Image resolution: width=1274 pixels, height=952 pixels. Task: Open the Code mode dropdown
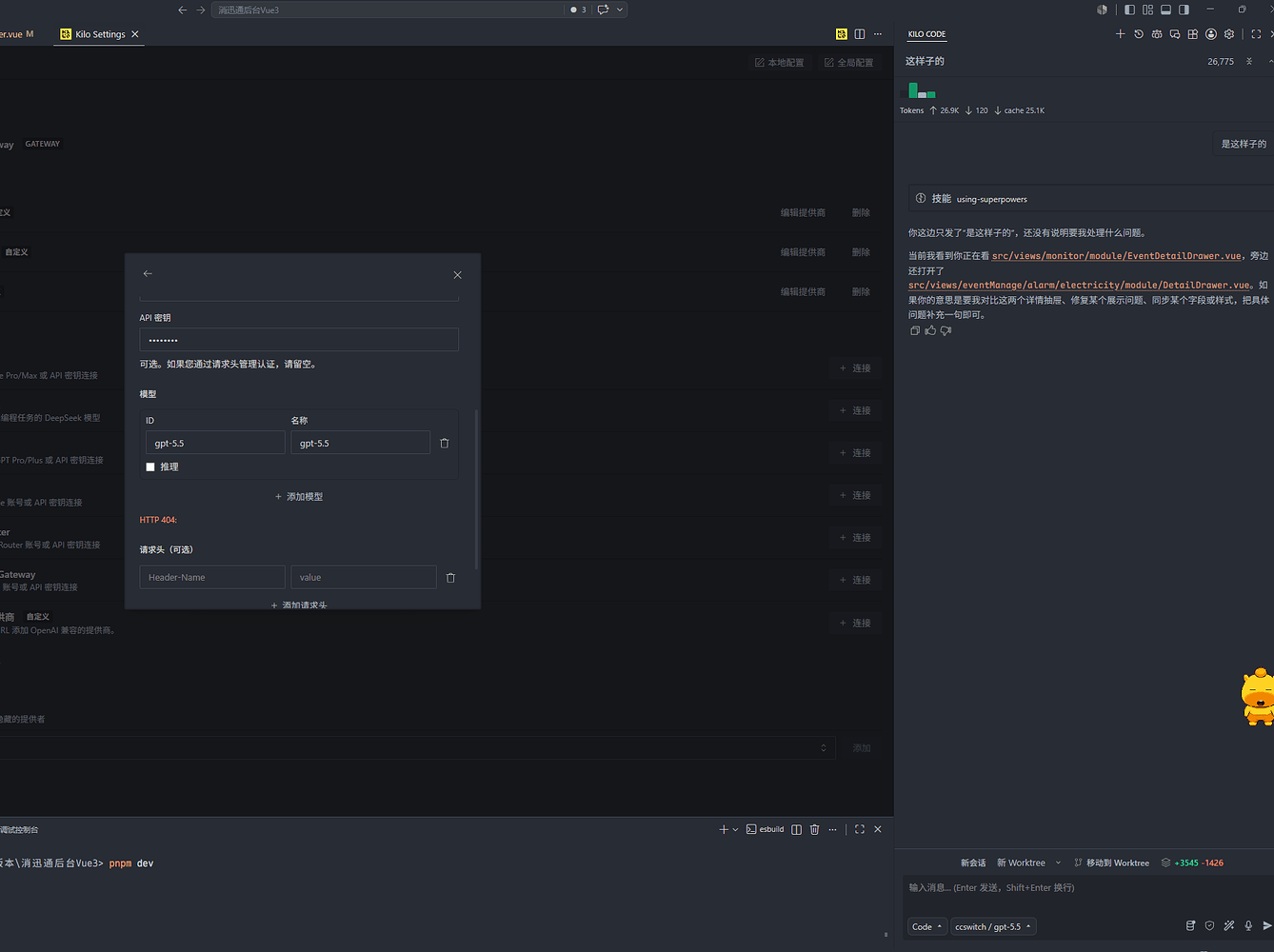click(926, 926)
